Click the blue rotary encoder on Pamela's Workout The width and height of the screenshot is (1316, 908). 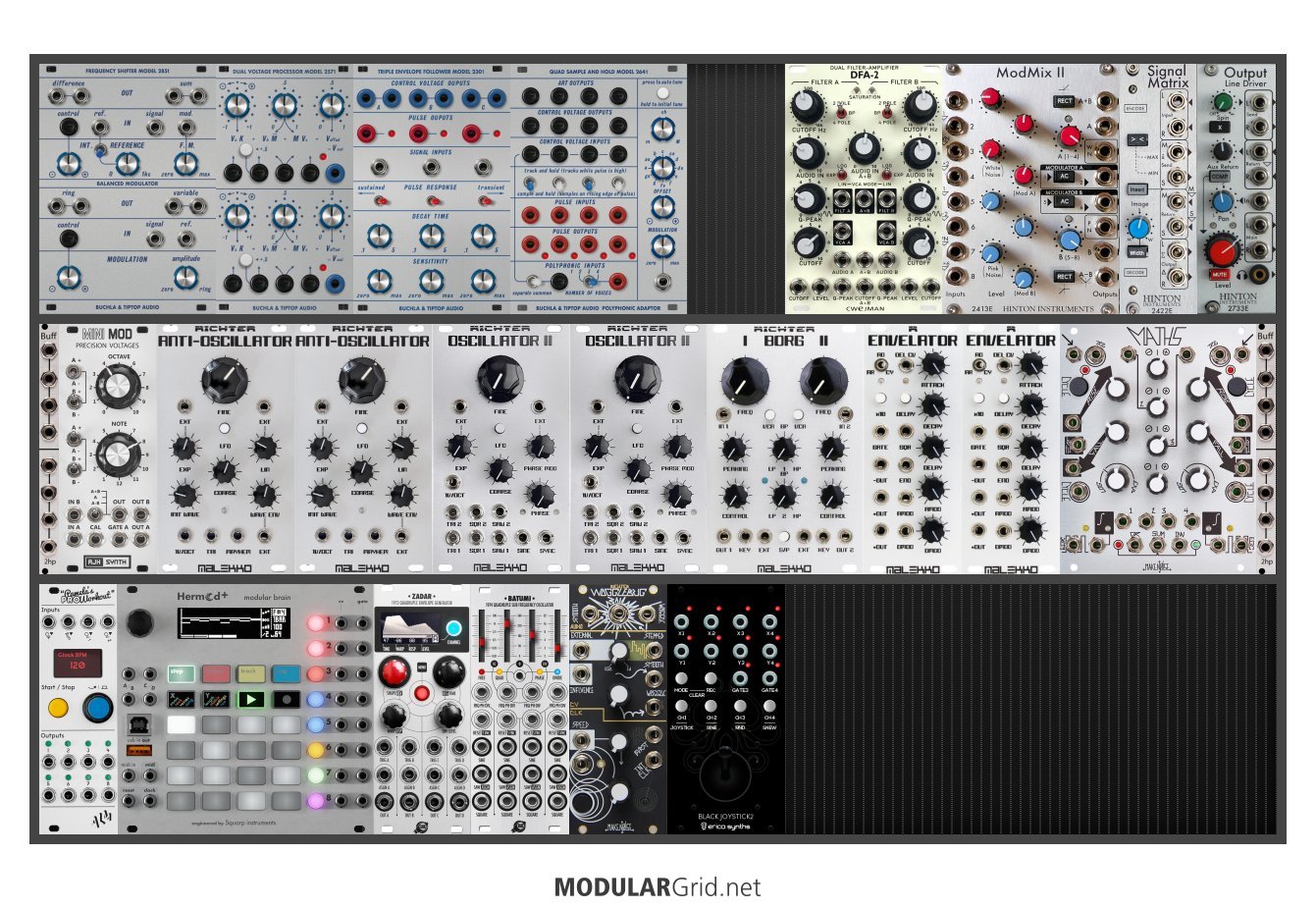tap(97, 707)
